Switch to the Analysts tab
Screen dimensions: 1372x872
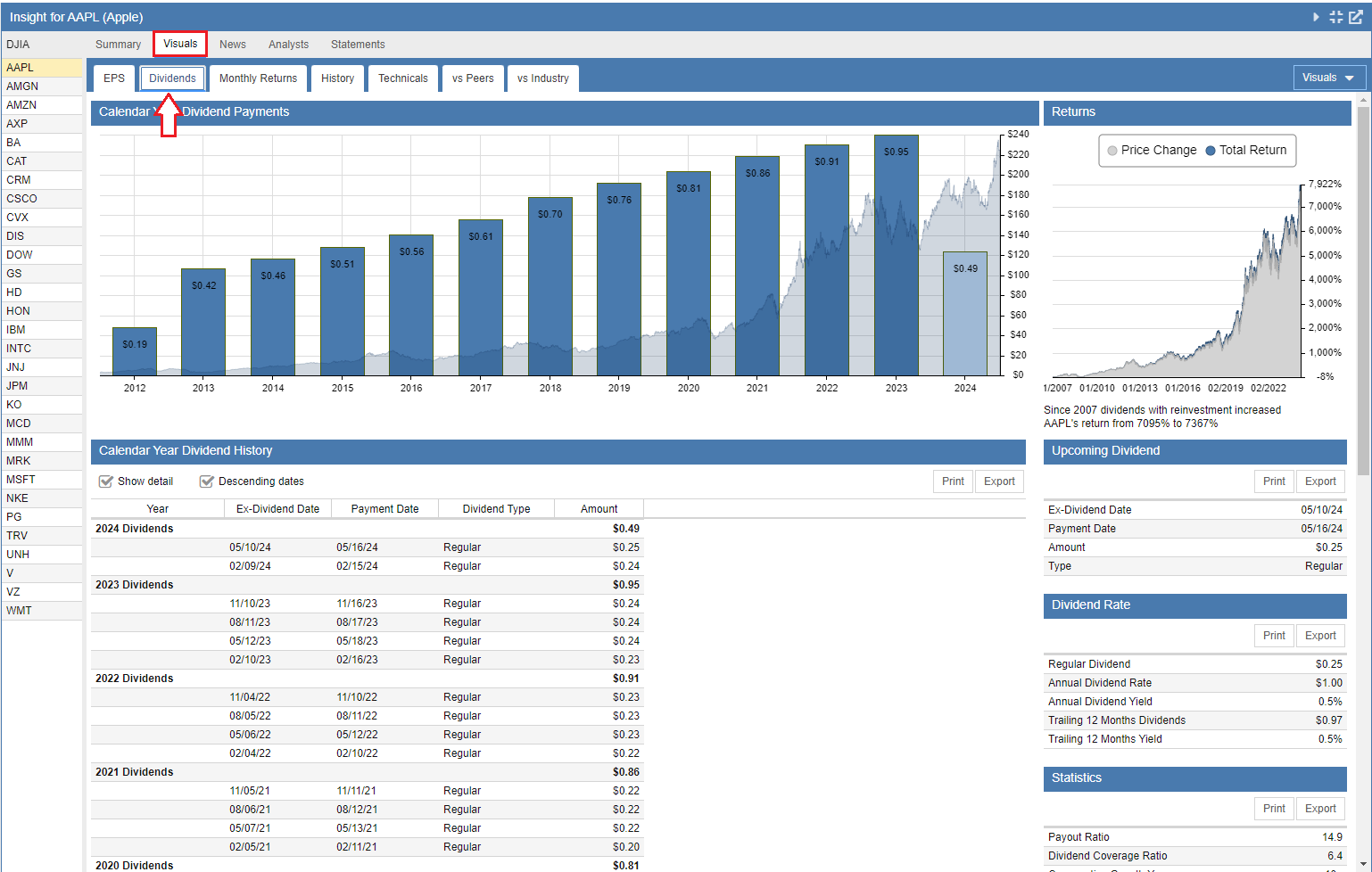[288, 45]
